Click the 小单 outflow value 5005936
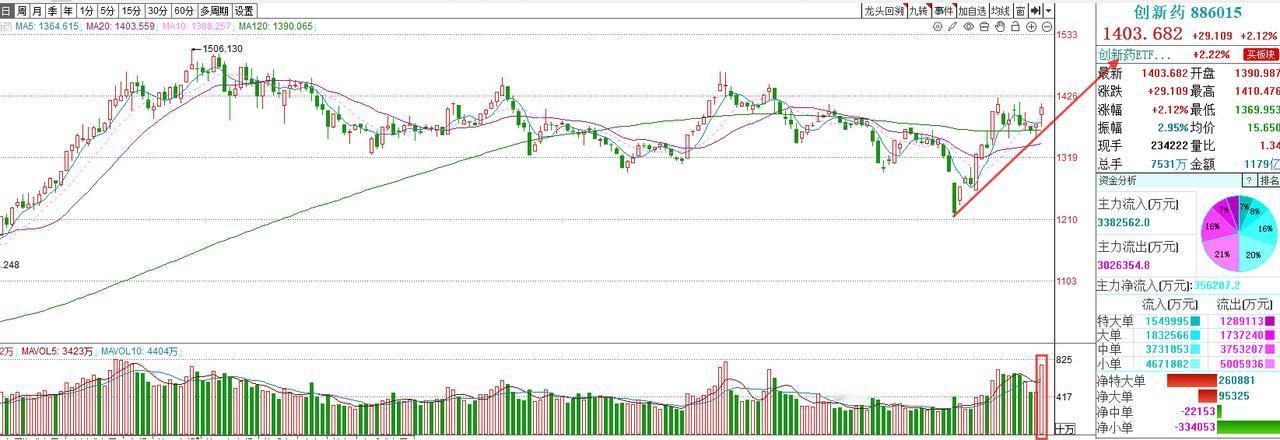This screenshot has height=440, width=1280. point(1241,365)
